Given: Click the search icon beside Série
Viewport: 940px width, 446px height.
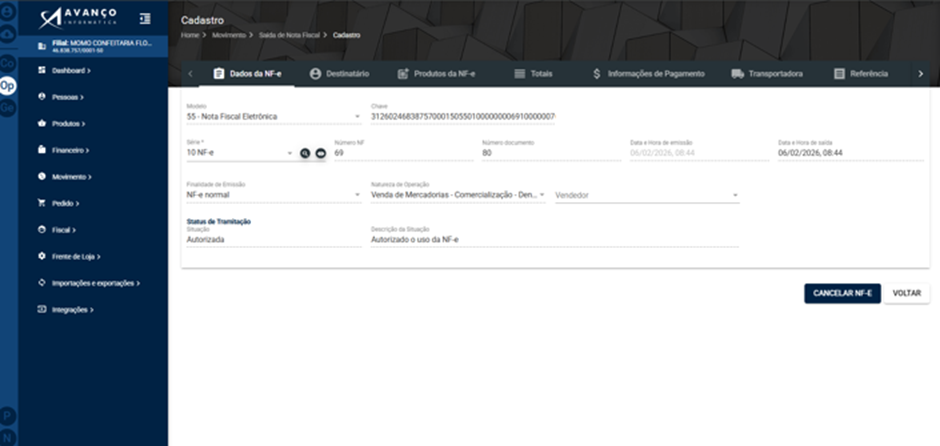Looking at the screenshot, I should [305, 153].
